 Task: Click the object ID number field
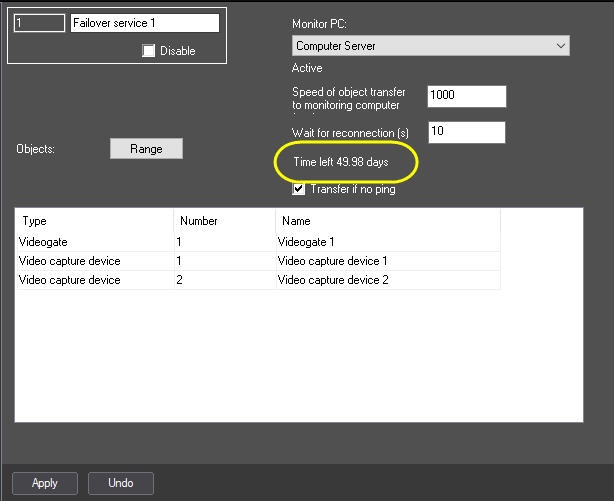[39, 24]
